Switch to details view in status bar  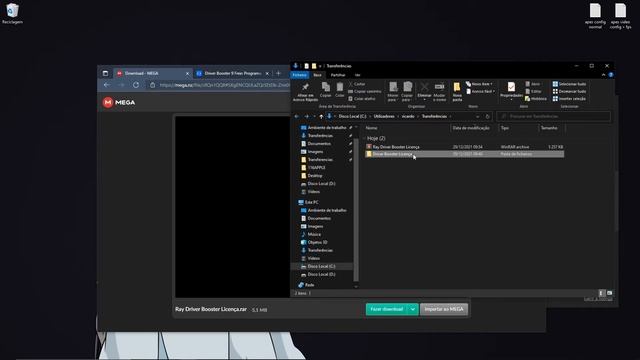(602, 293)
